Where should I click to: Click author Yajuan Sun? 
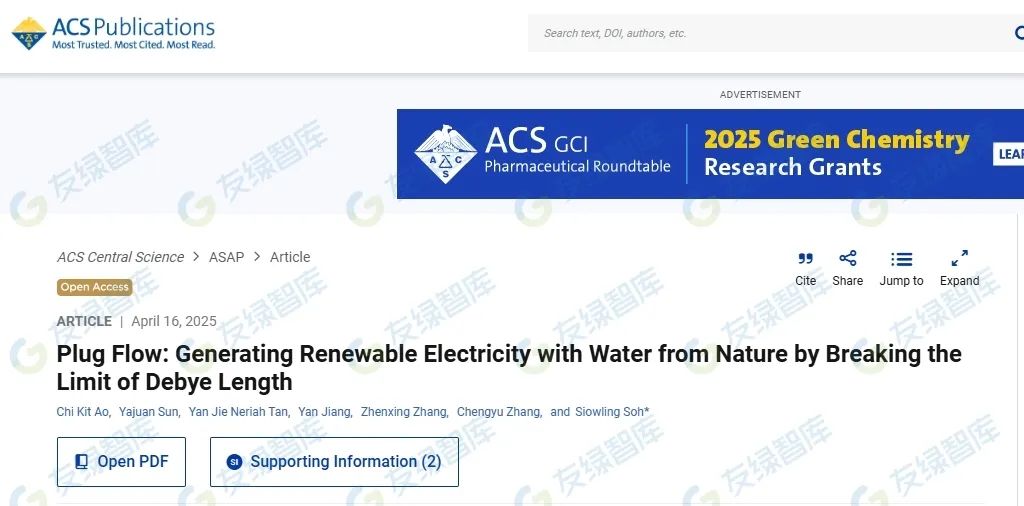[150, 412]
